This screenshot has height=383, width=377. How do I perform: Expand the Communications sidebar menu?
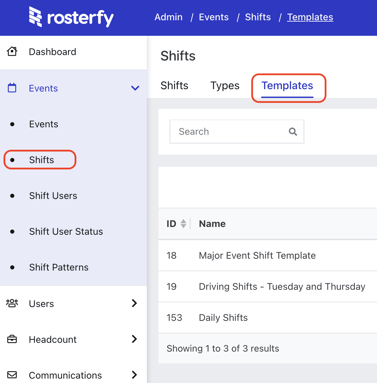click(x=134, y=375)
